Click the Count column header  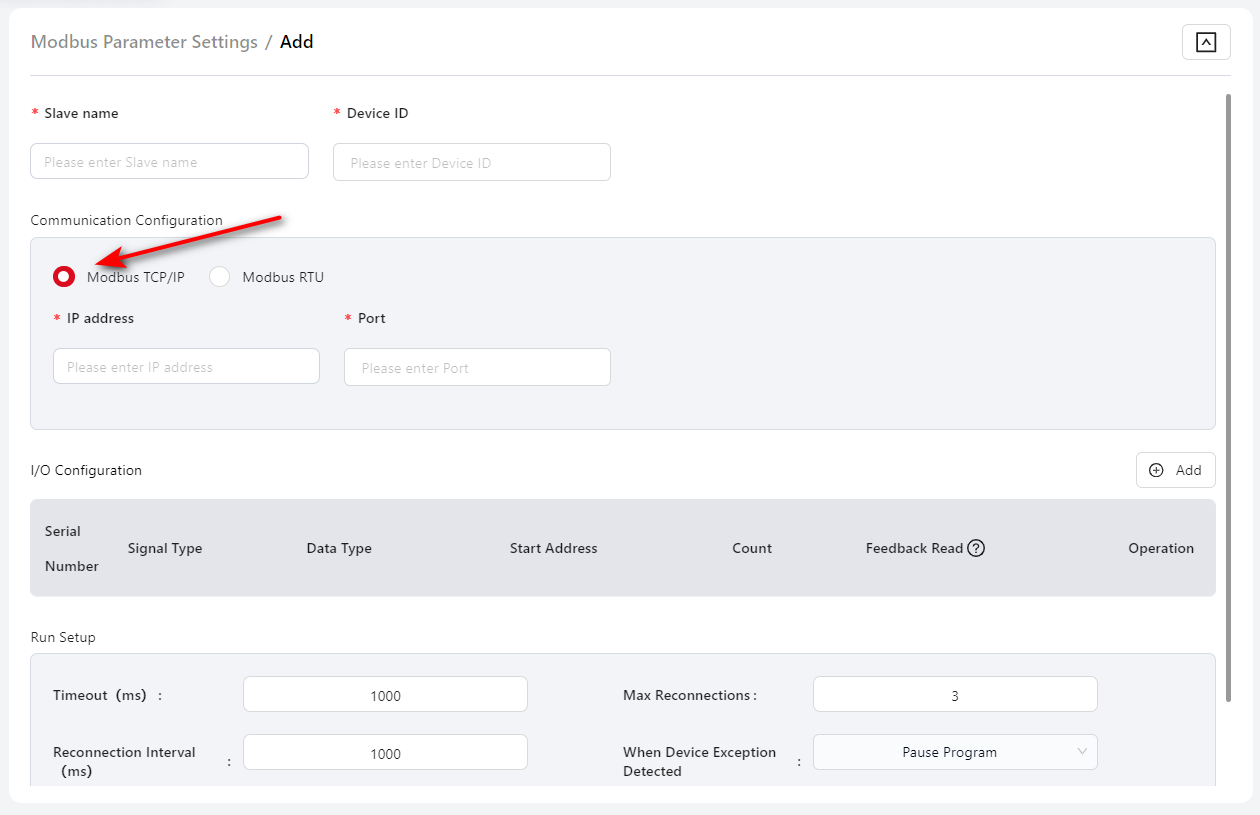[752, 548]
